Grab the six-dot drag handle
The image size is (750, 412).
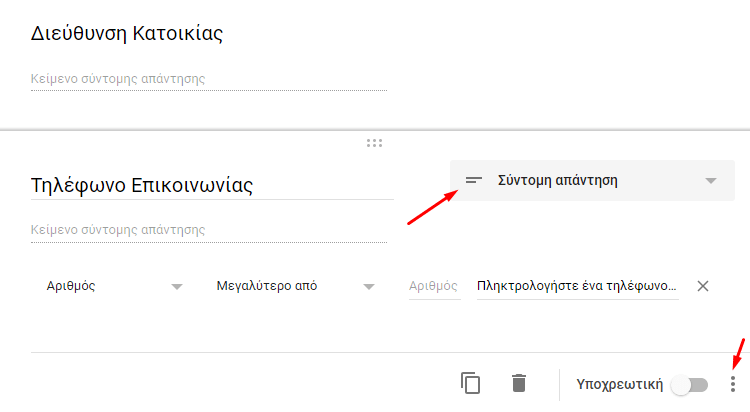[x=375, y=143]
